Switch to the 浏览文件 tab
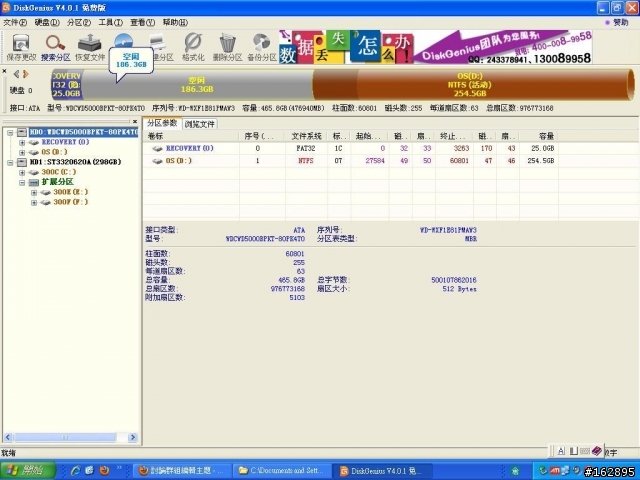Viewport: 640px width, 480px height. [x=200, y=124]
